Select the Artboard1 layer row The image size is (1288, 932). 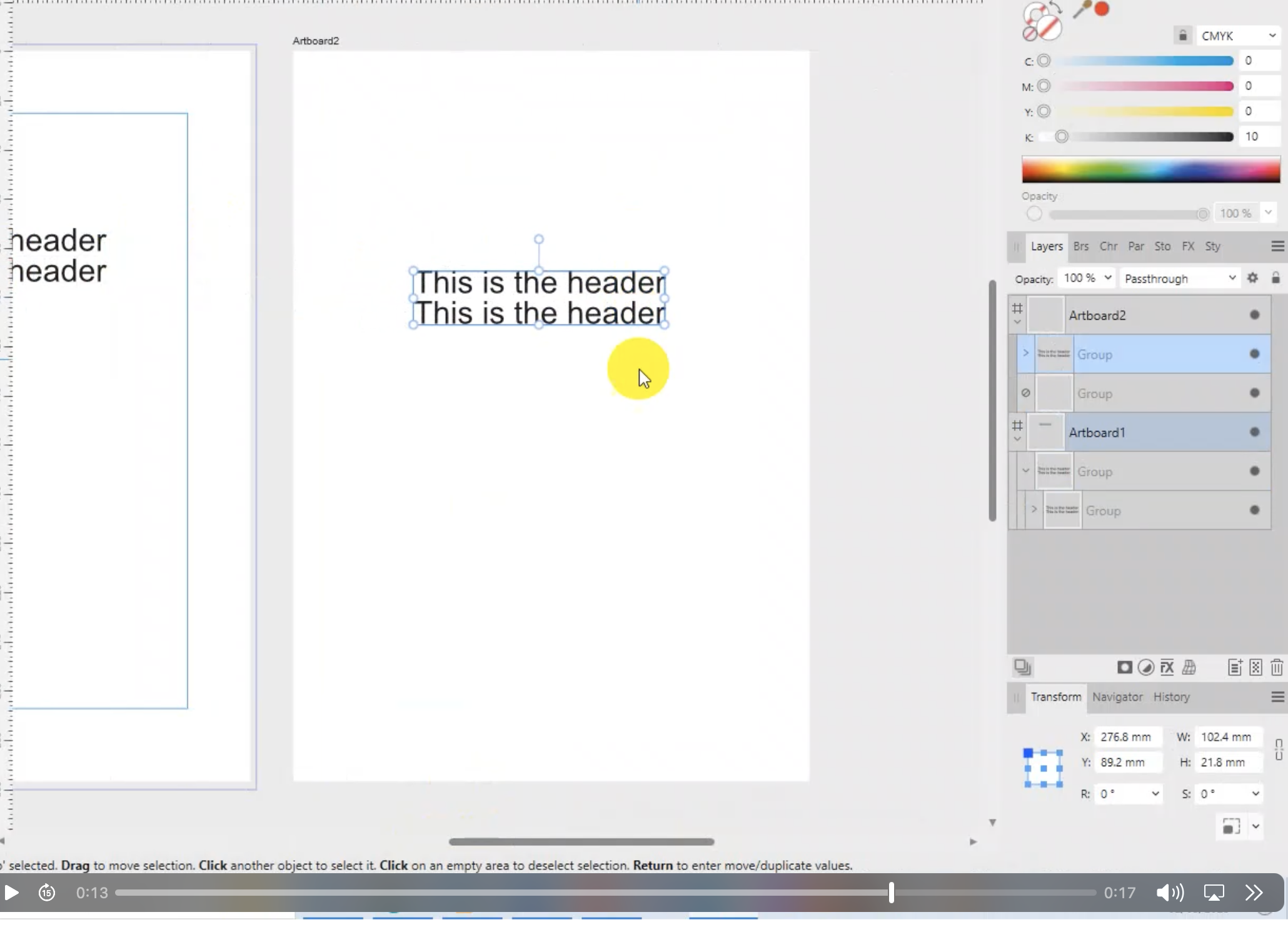click(1140, 432)
